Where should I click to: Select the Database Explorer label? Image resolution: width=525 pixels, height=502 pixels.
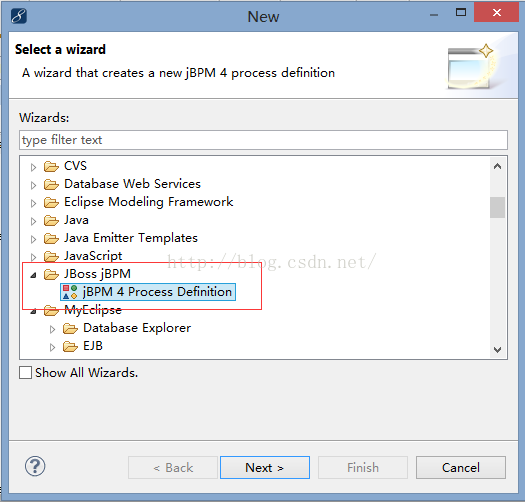(x=137, y=328)
